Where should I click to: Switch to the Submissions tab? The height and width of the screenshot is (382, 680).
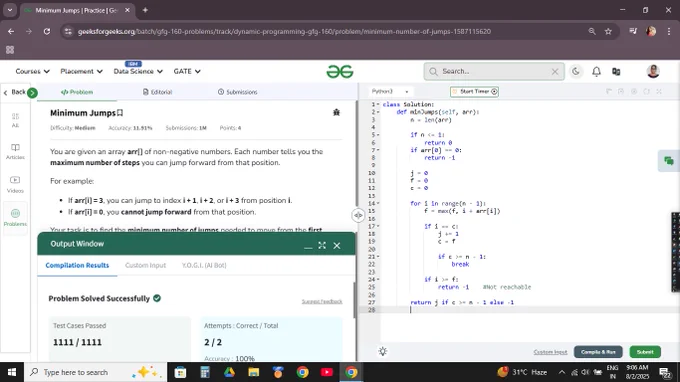pos(238,92)
